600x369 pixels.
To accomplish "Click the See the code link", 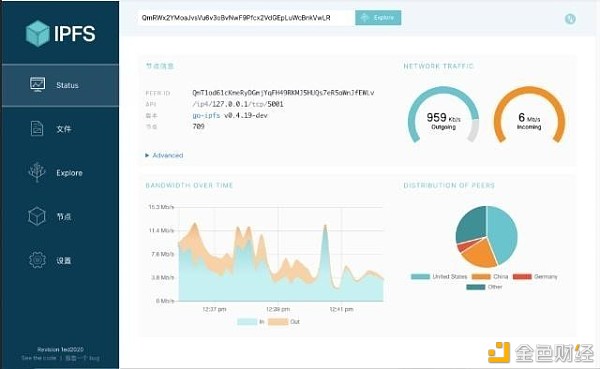I will pyautogui.click(x=39, y=358).
